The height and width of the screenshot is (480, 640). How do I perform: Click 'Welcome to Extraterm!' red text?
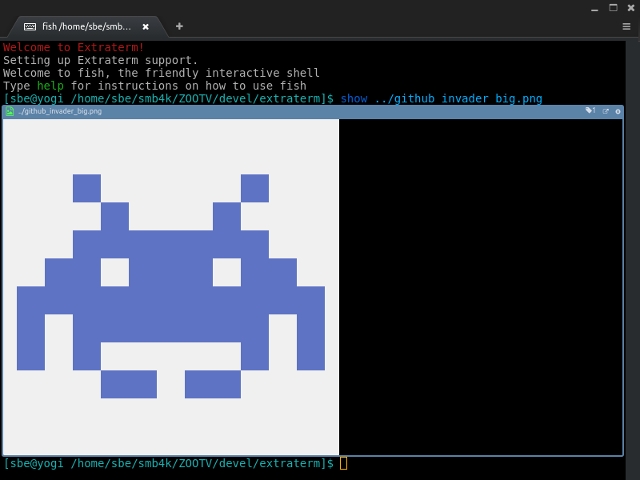pos(73,47)
